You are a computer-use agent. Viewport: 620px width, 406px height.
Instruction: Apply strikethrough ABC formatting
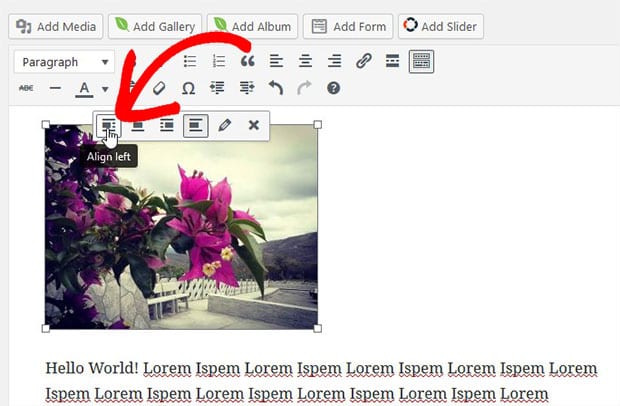[26, 88]
